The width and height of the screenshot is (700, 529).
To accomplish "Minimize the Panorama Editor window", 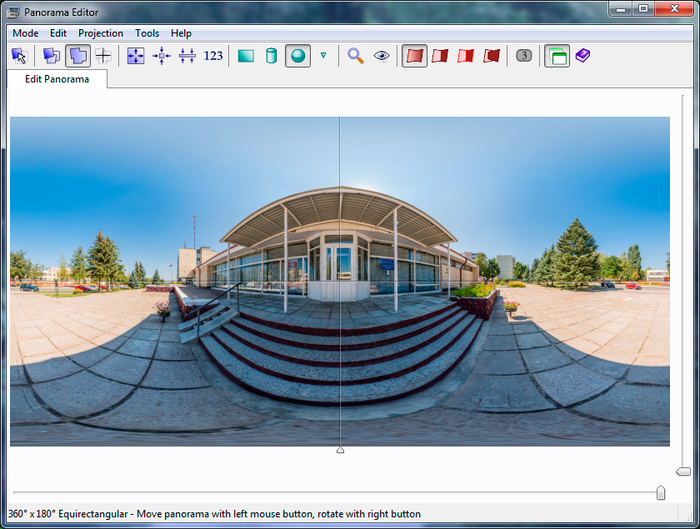I will [621, 9].
